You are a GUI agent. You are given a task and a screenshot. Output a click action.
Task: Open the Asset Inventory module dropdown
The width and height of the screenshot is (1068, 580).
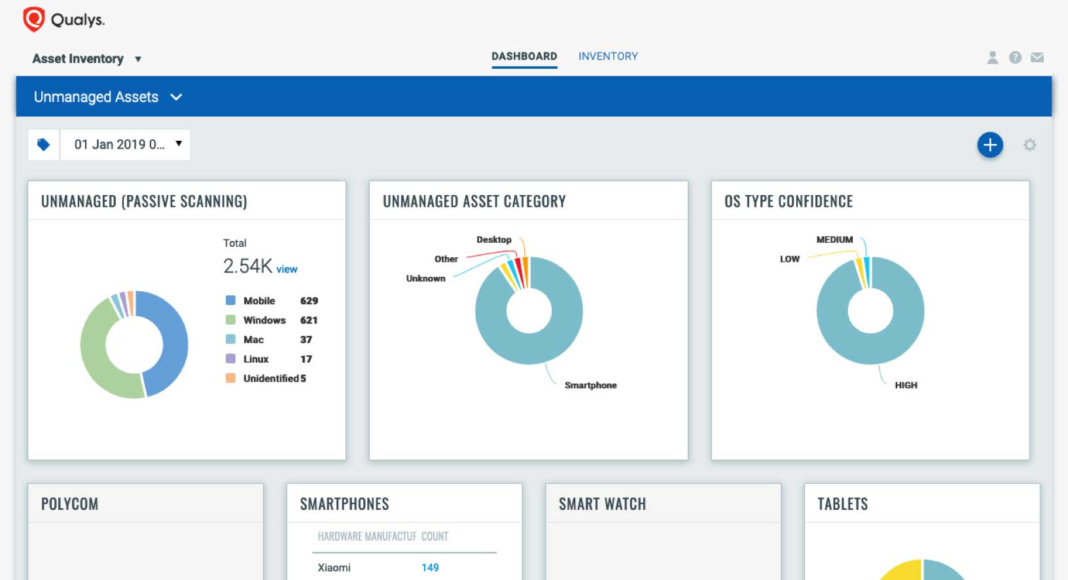pyautogui.click(x=87, y=59)
